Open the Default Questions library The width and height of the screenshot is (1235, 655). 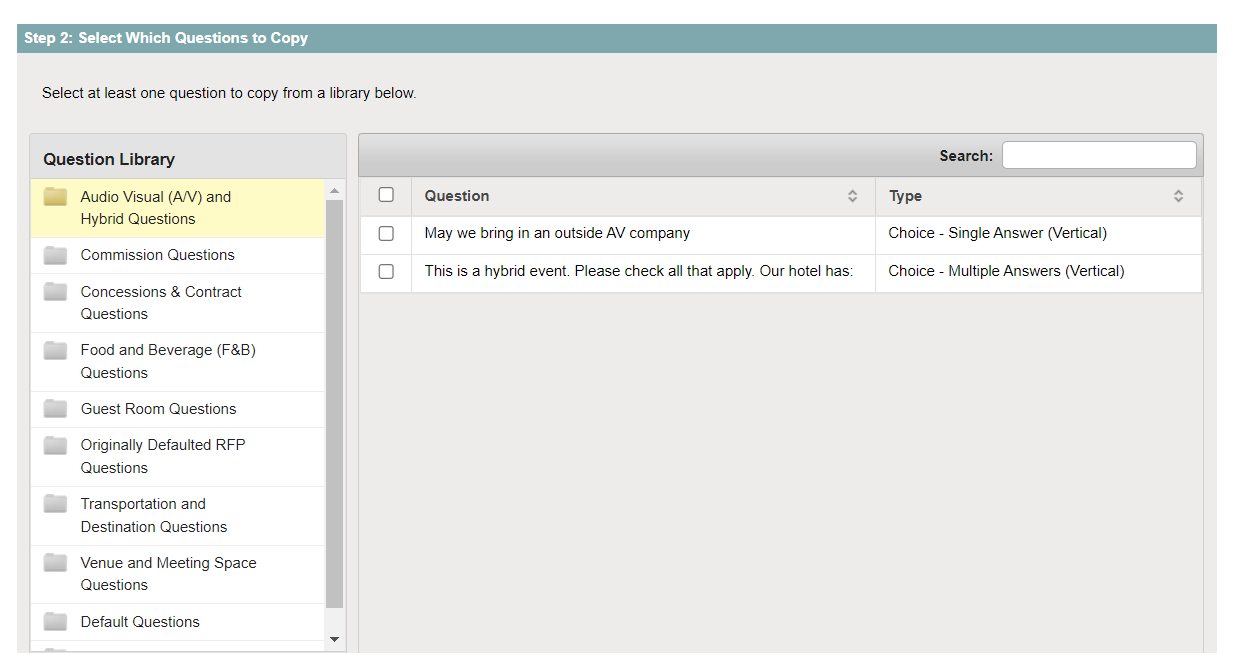[x=139, y=621]
